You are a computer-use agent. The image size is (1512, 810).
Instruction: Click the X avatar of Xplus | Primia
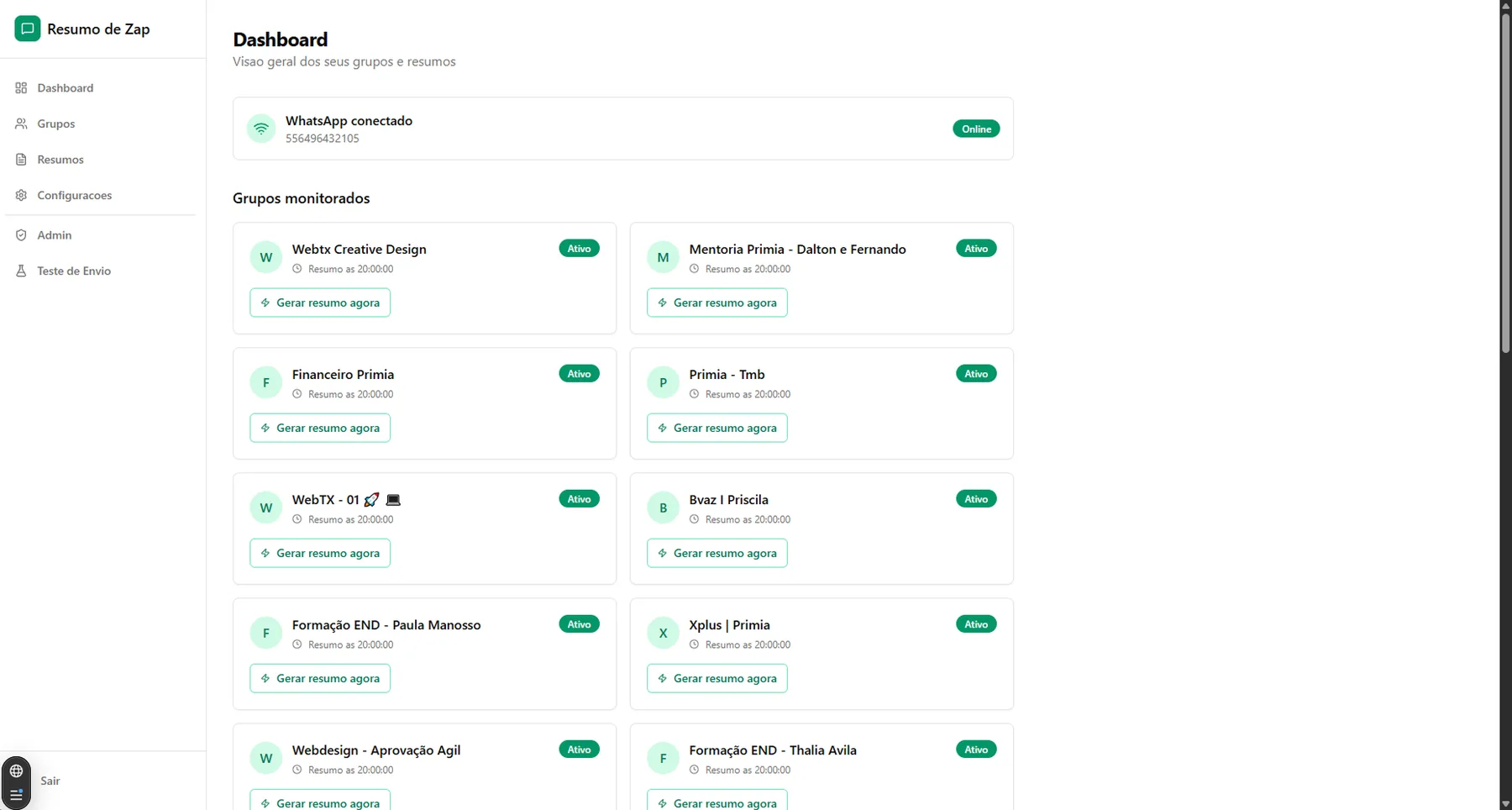[x=663, y=633]
